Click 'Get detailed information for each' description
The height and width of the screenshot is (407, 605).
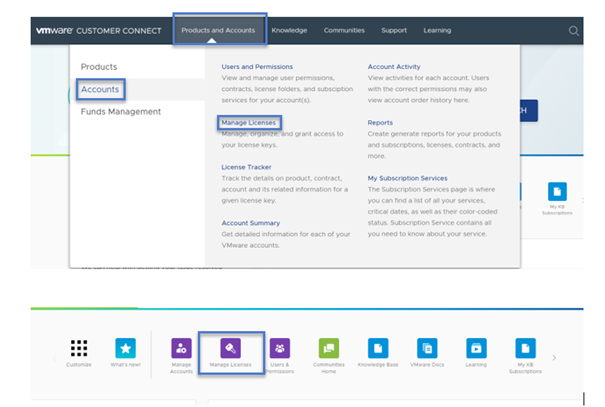[286, 240]
